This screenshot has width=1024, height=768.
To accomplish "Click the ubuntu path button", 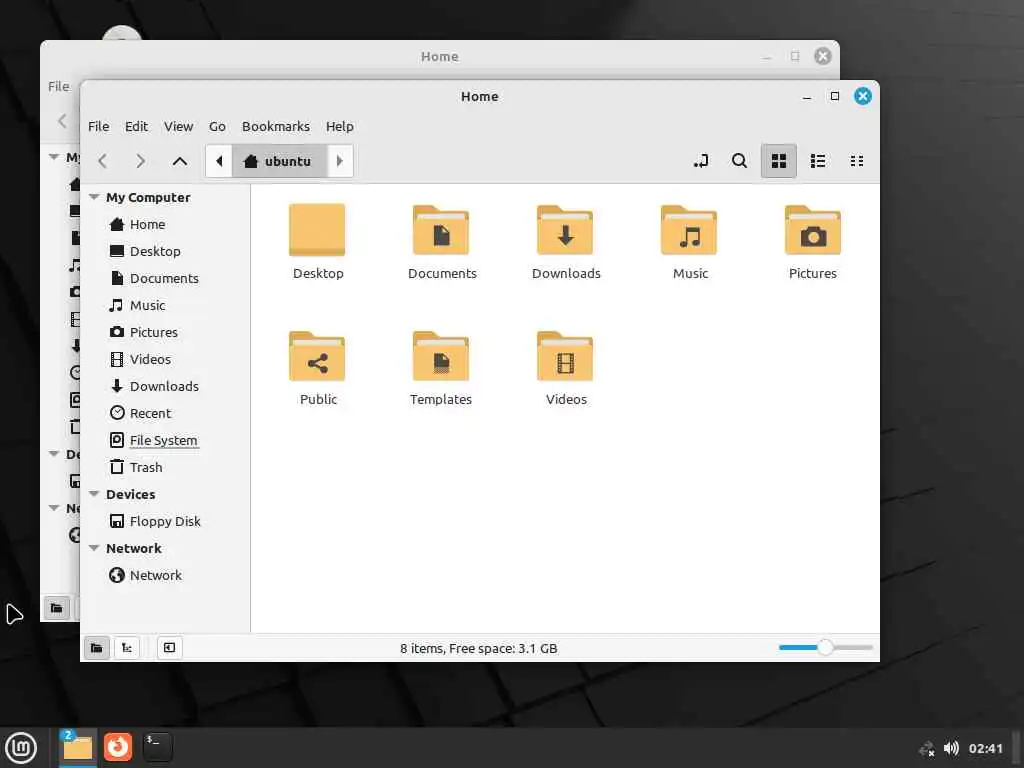I will pos(280,161).
